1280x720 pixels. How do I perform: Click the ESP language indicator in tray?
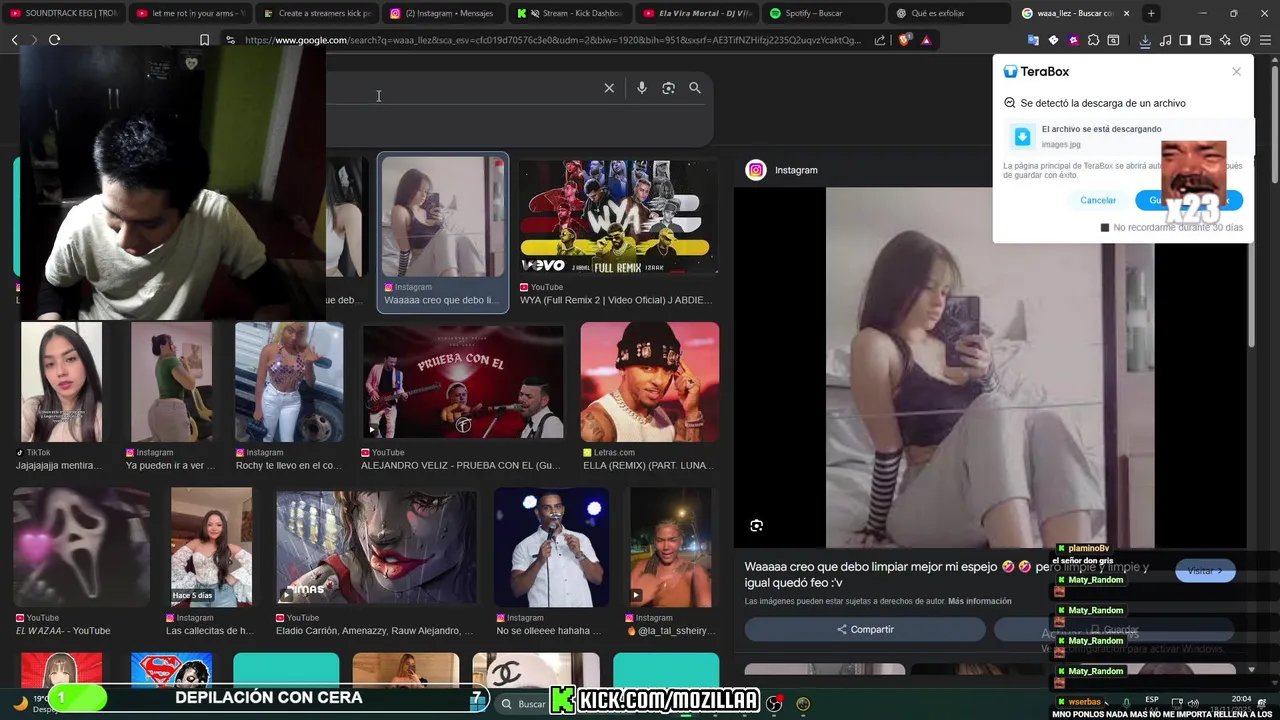(x=1151, y=699)
